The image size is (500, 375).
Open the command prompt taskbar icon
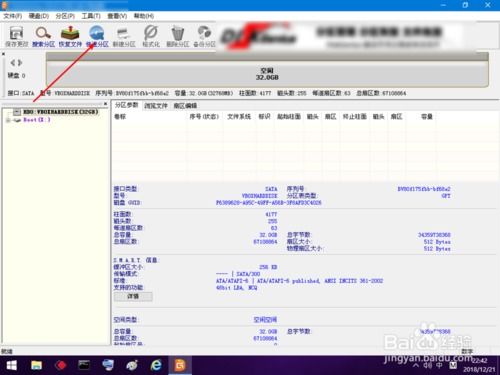84,365
